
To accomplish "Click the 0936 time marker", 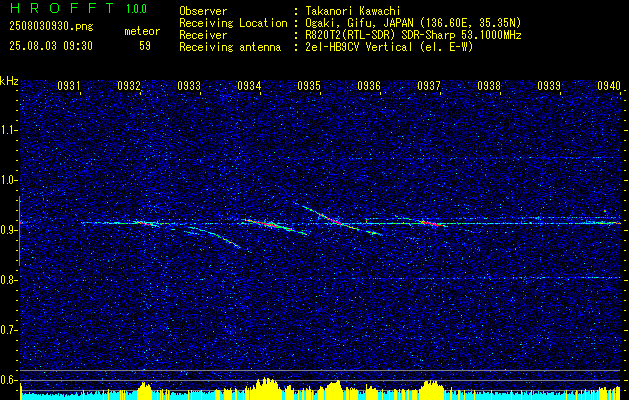I will click(x=369, y=85).
